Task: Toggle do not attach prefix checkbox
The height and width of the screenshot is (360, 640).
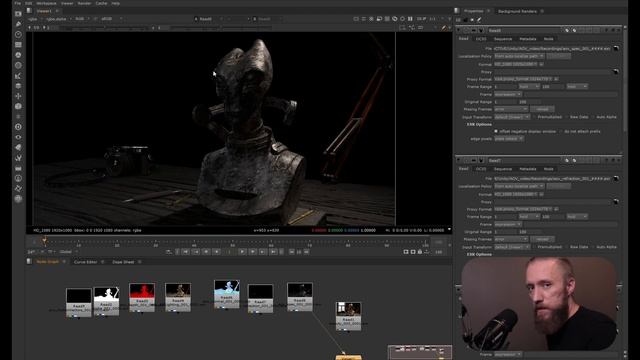Action: [560, 131]
